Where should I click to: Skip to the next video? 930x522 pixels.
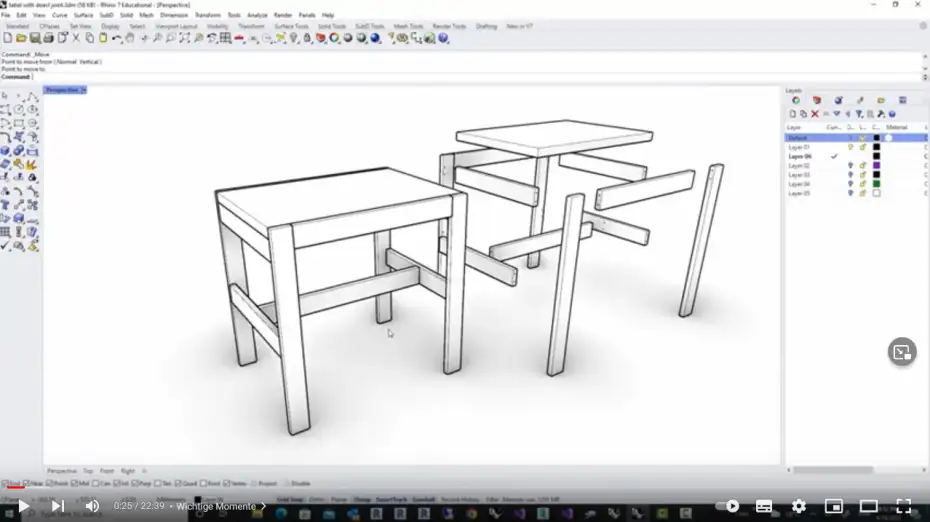[x=58, y=506]
